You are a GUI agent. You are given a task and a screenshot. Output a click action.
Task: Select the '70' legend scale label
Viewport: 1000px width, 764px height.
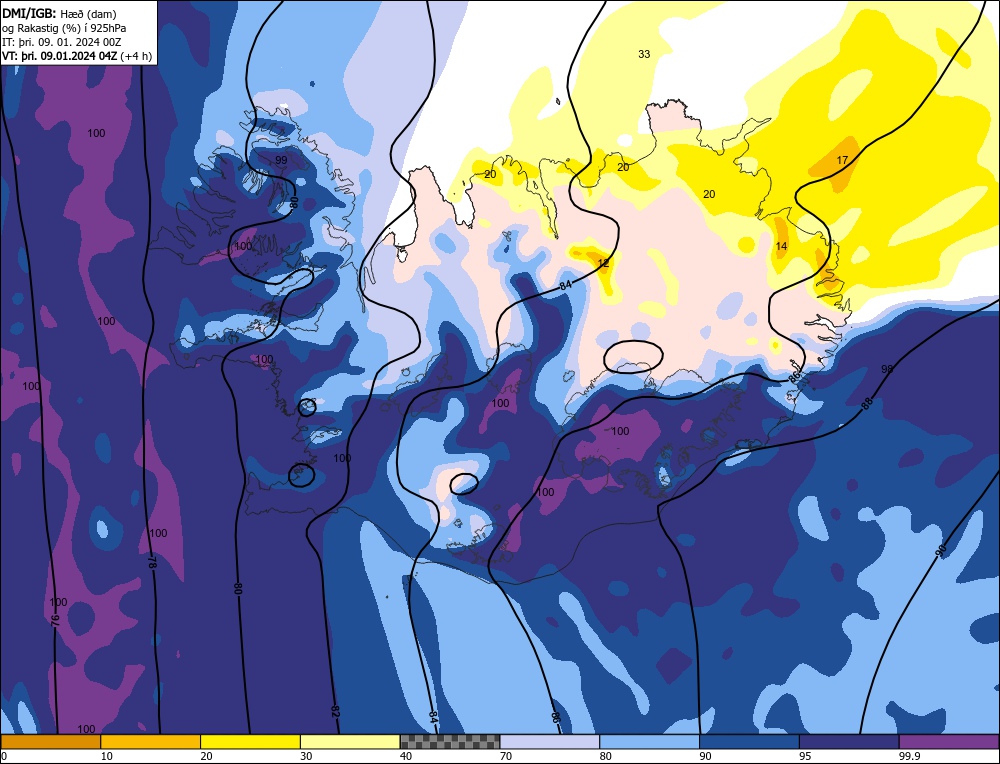(506, 756)
